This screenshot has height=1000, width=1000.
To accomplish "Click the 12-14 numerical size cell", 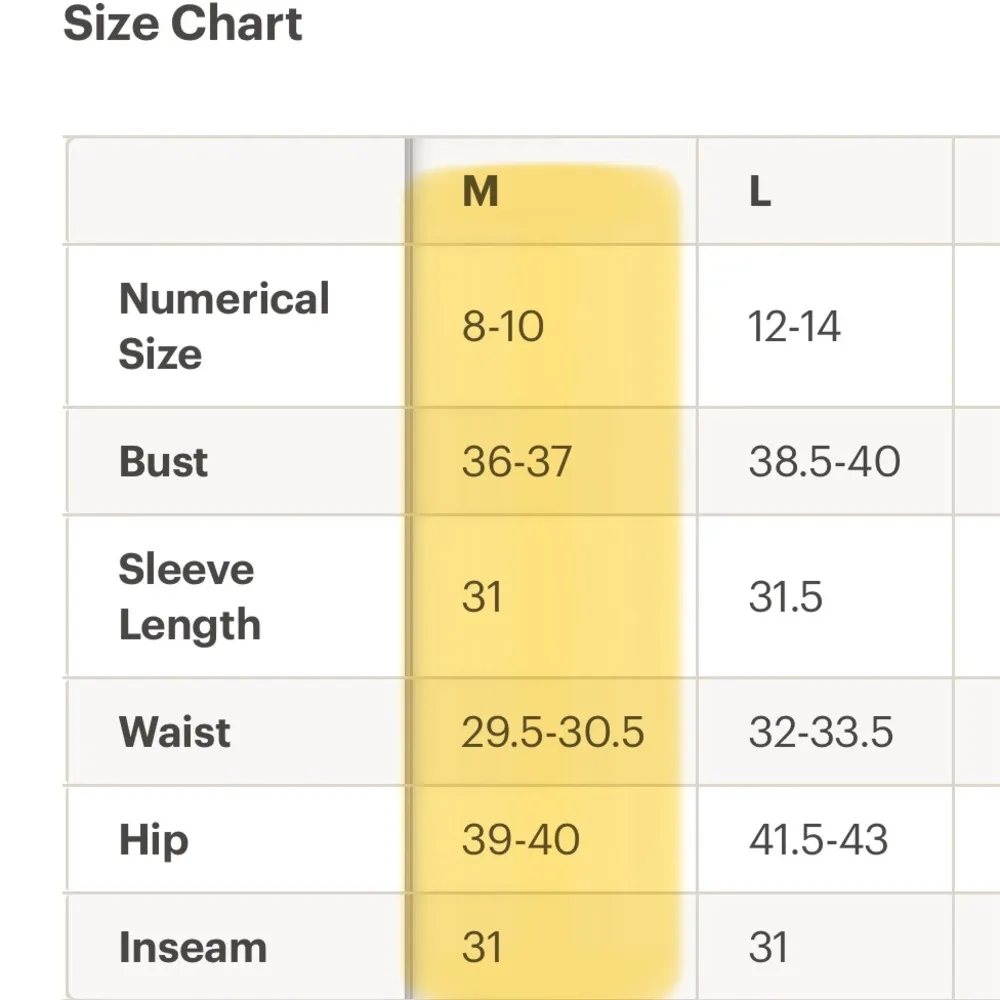I will point(794,327).
